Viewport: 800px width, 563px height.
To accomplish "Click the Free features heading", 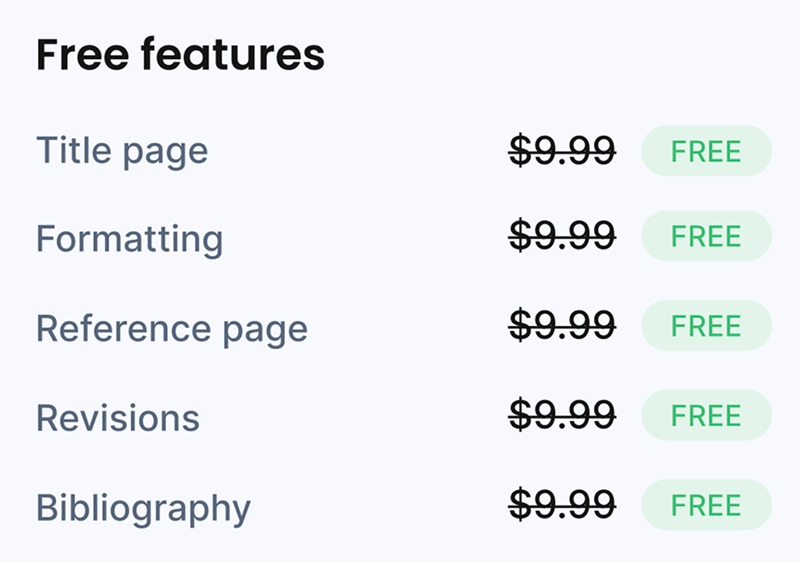I will [x=180, y=55].
